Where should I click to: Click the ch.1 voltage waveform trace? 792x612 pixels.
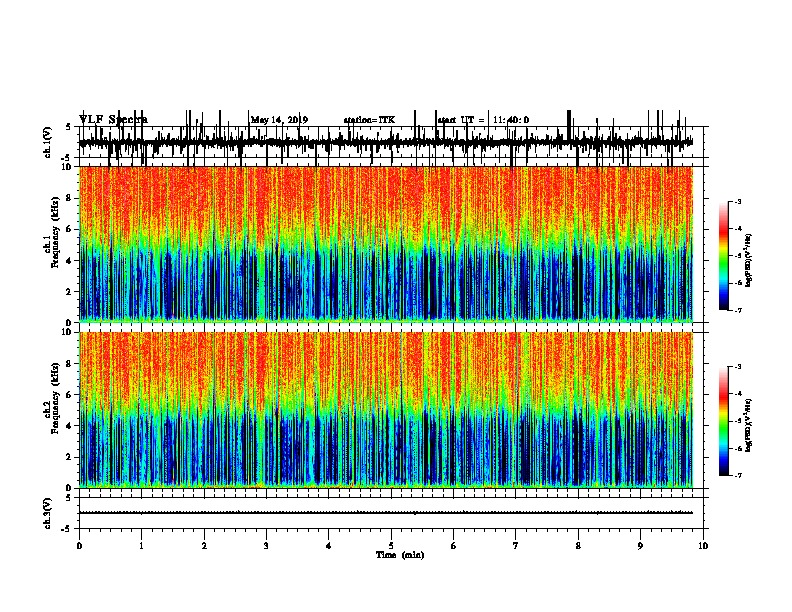point(385,142)
